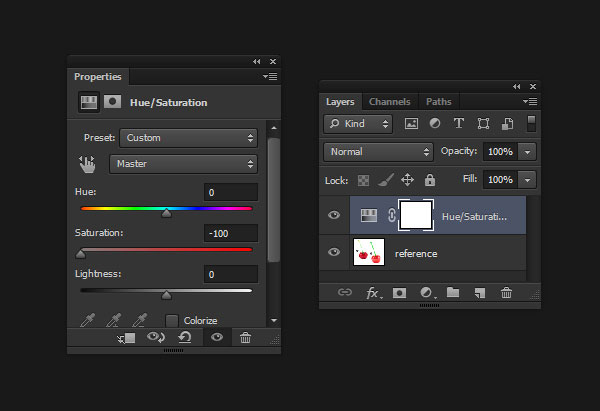Screen dimensions: 600x411
Task: Switch to the Channels tab
Action: pyautogui.click(x=390, y=102)
